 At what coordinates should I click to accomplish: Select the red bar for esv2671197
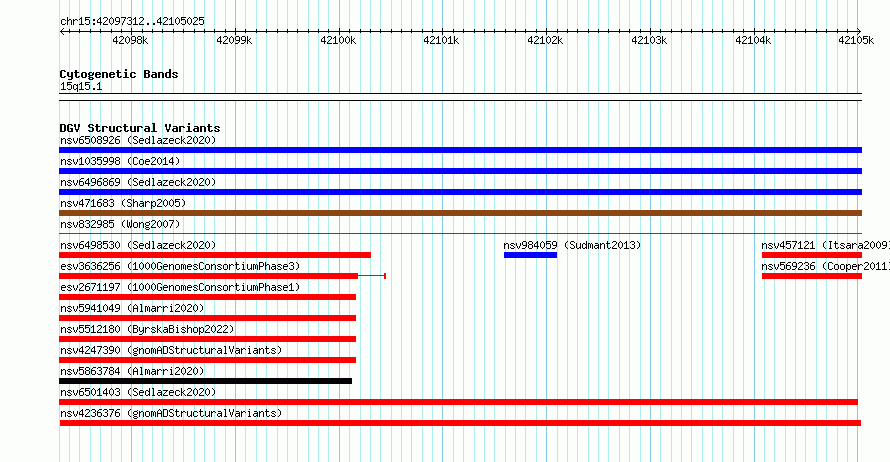[207, 297]
